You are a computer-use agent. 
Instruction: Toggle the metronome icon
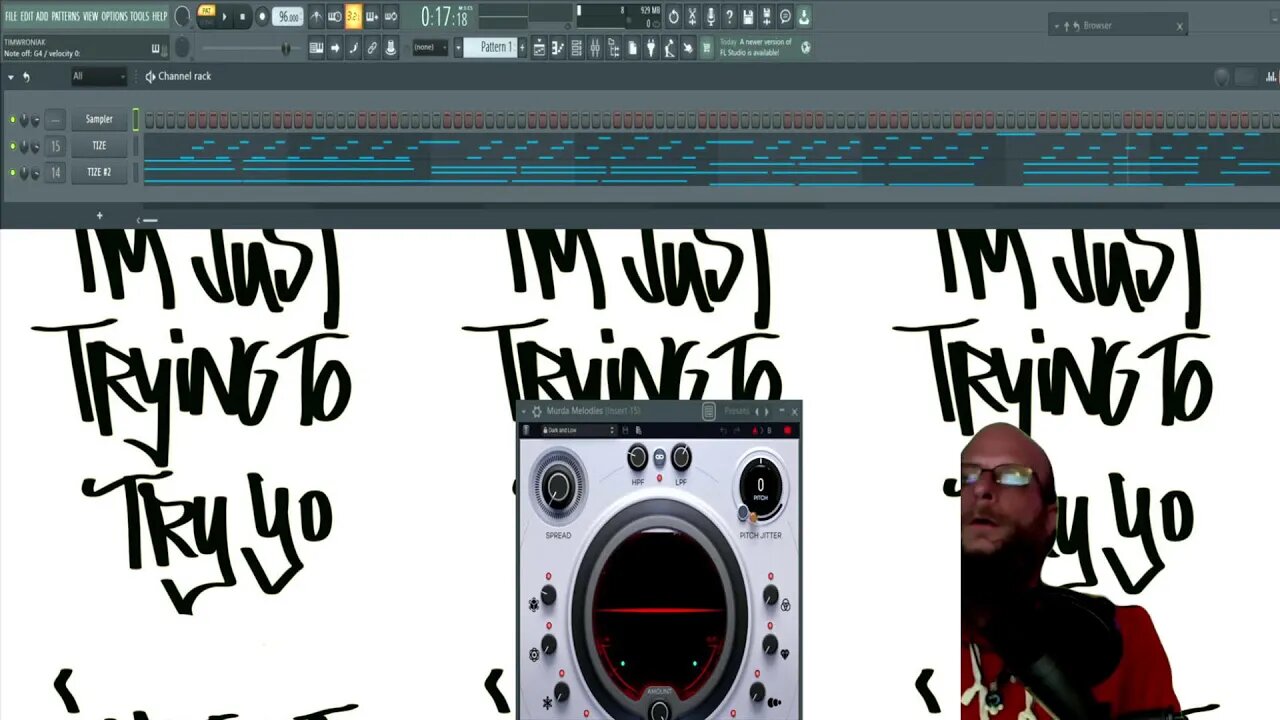click(316, 17)
